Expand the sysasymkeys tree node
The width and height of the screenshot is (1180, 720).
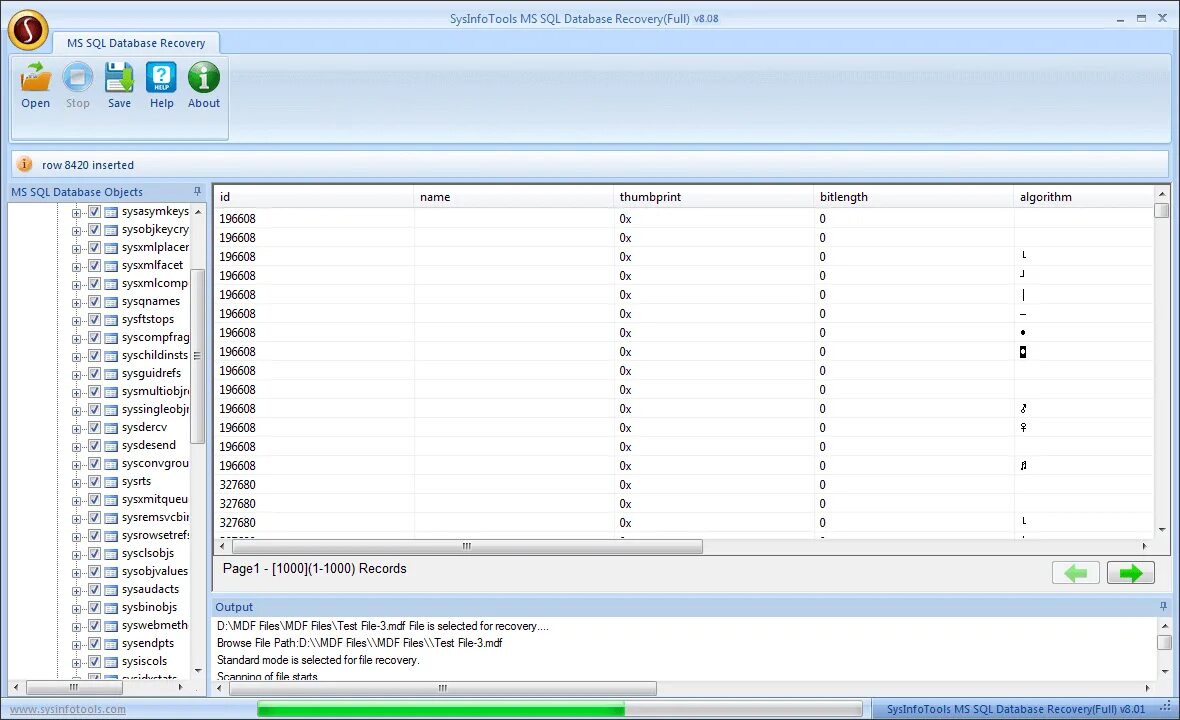77,211
